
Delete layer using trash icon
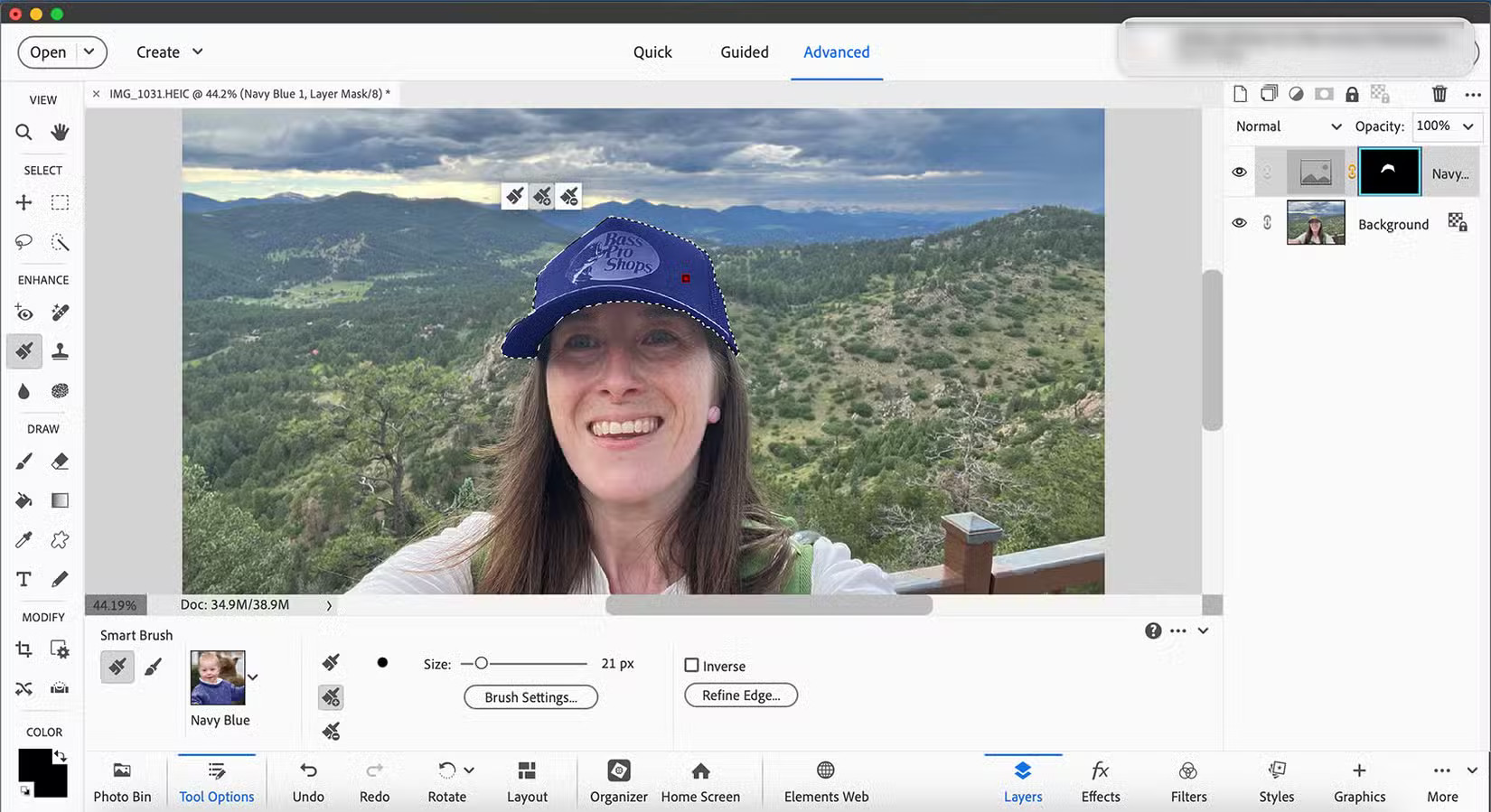point(1439,94)
